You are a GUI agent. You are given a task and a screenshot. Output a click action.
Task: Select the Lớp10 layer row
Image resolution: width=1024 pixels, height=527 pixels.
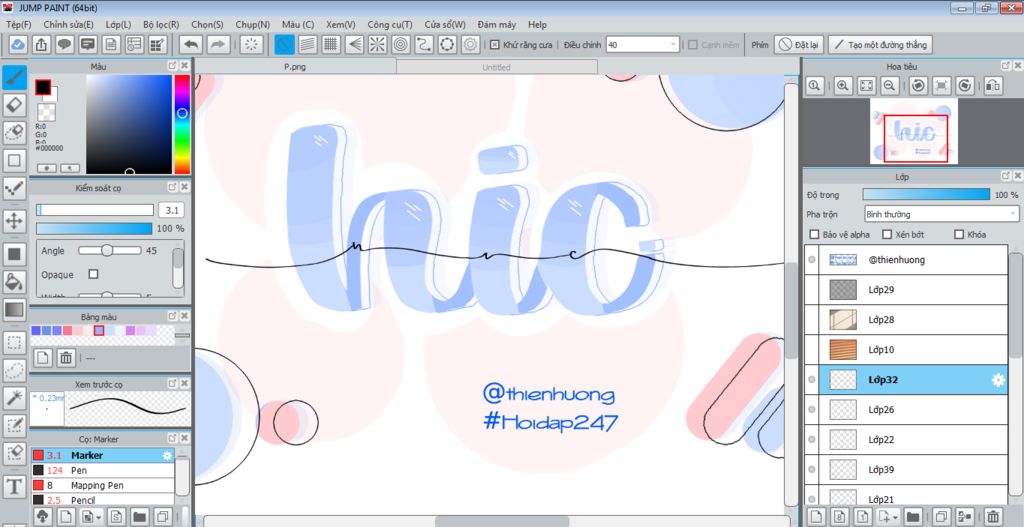click(x=906, y=349)
